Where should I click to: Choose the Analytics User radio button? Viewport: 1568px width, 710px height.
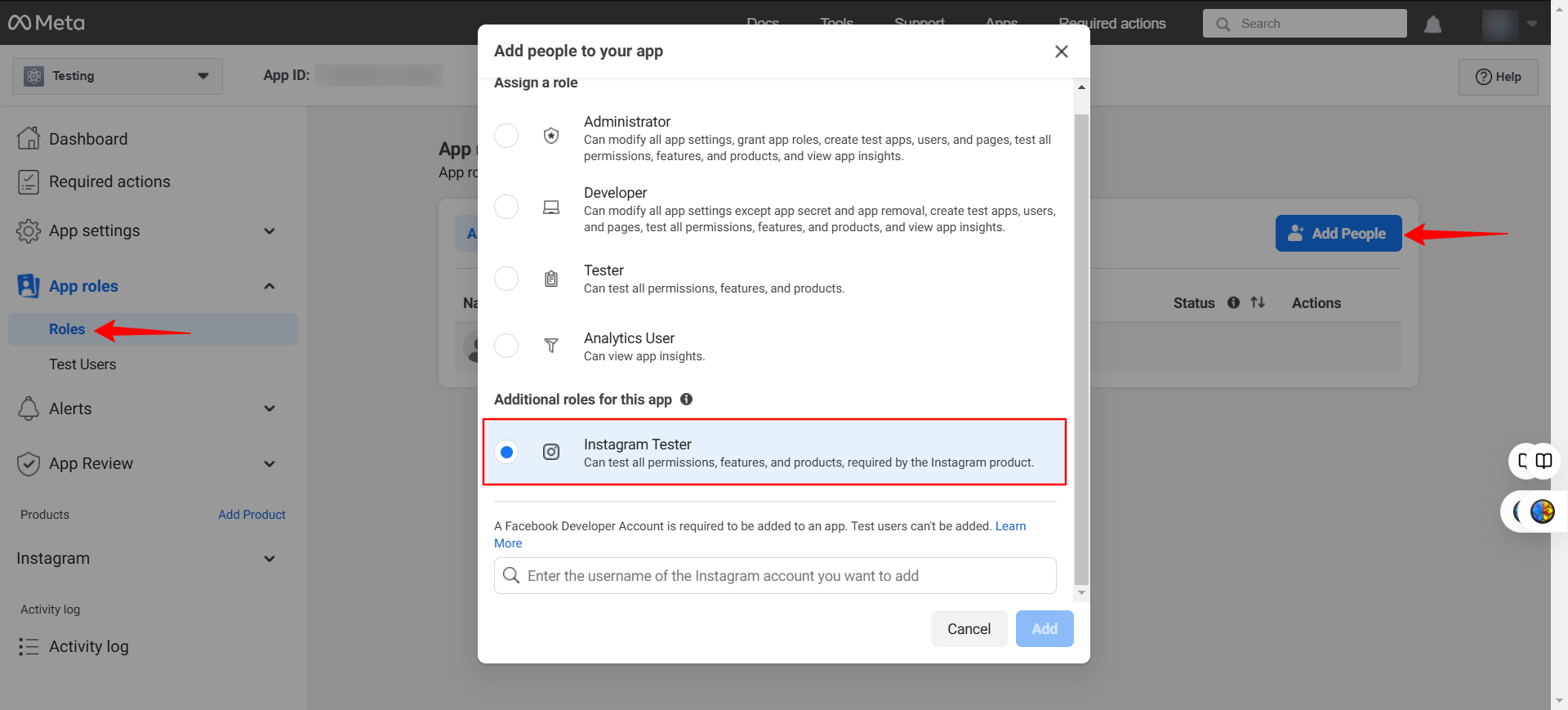click(506, 346)
